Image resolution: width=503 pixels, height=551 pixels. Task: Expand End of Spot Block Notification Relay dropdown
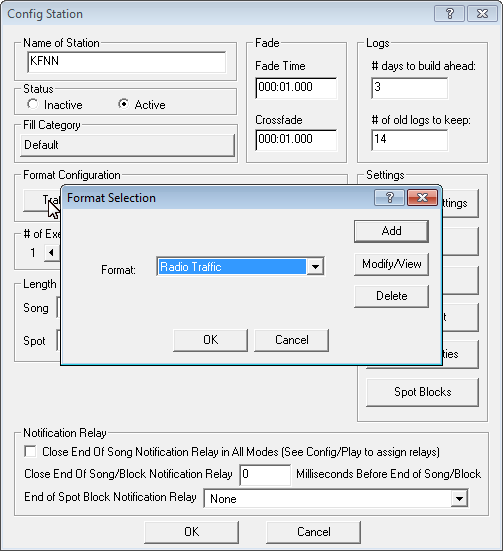(459, 499)
